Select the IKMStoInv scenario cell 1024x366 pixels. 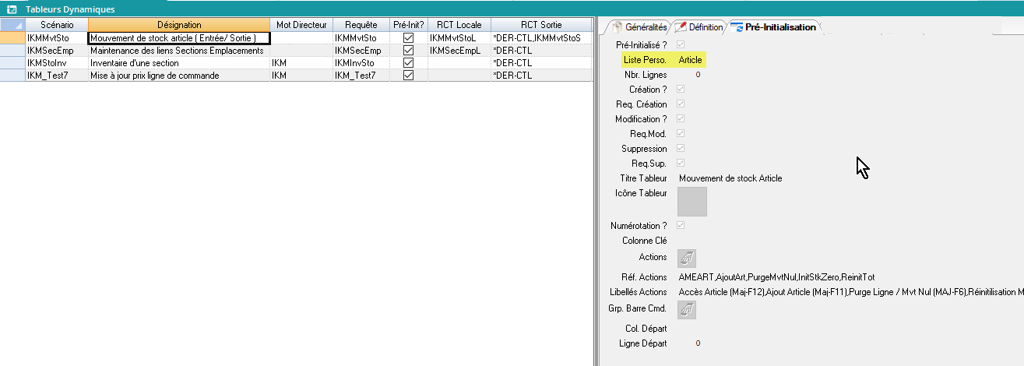pos(56,63)
